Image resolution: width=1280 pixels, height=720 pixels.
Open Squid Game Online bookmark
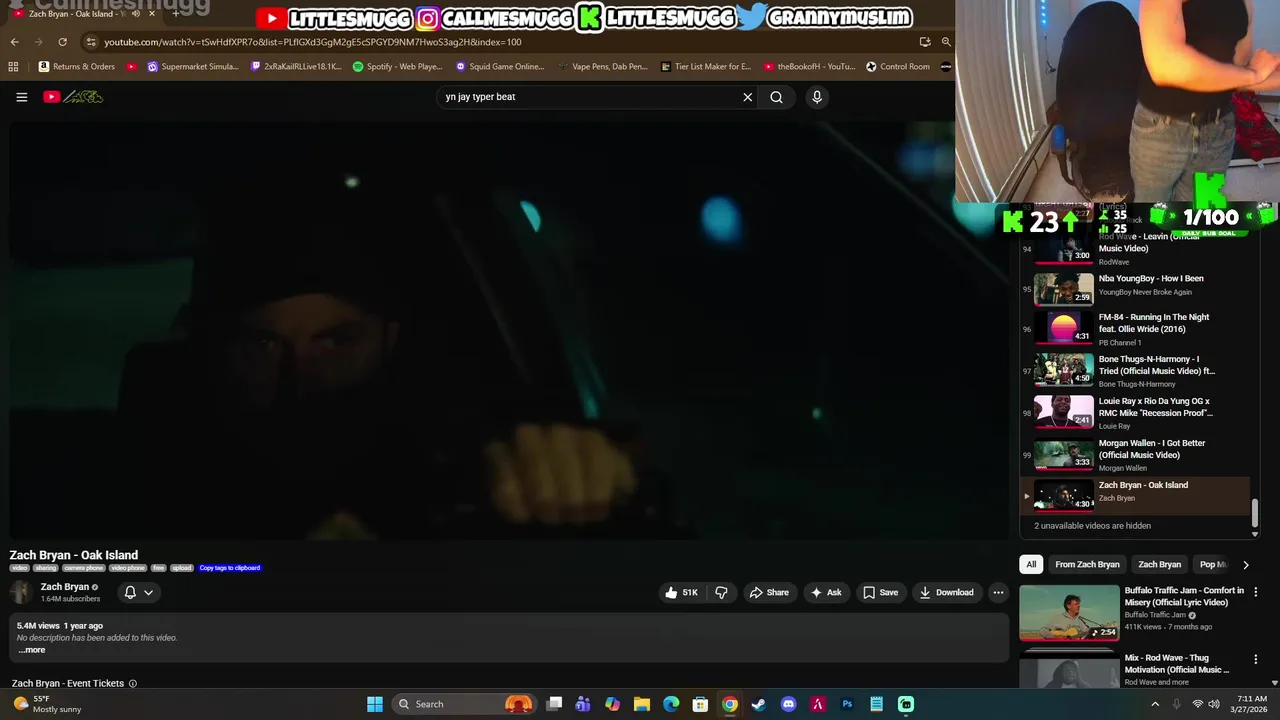pyautogui.click(x=500, y=67)
